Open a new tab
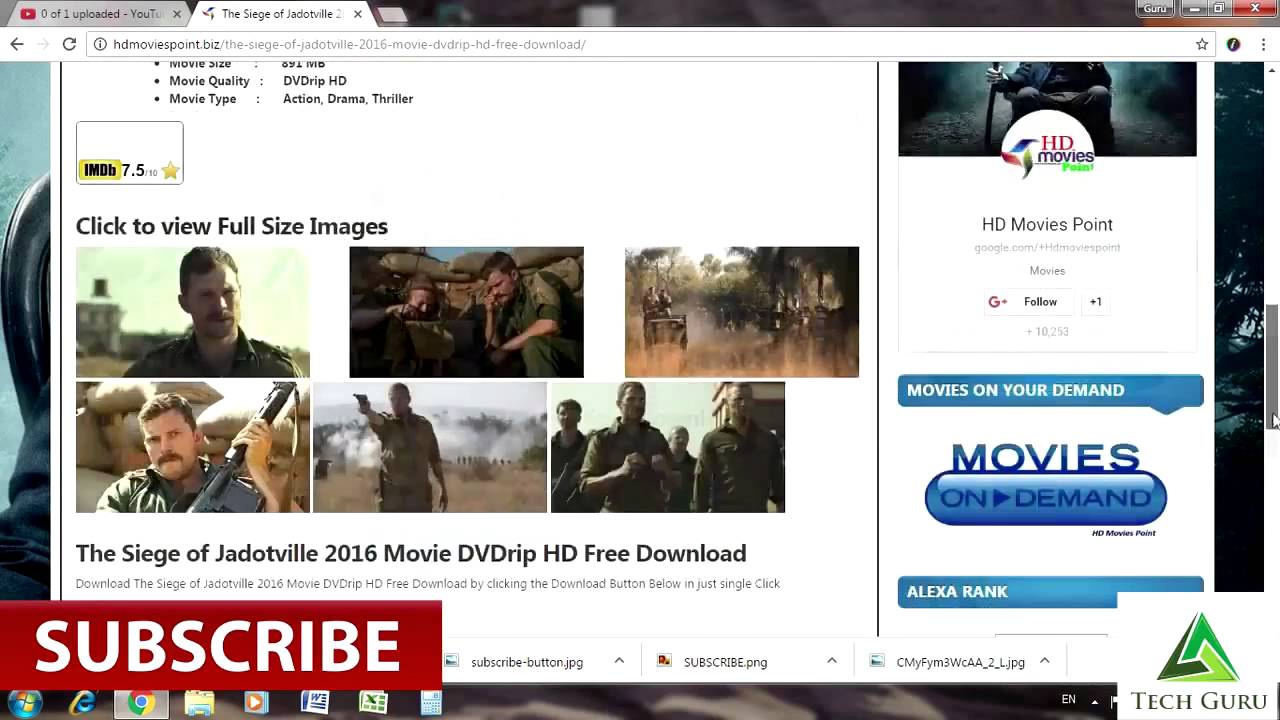Viewport: 1280px width, 720px height. tap(392, 15)
